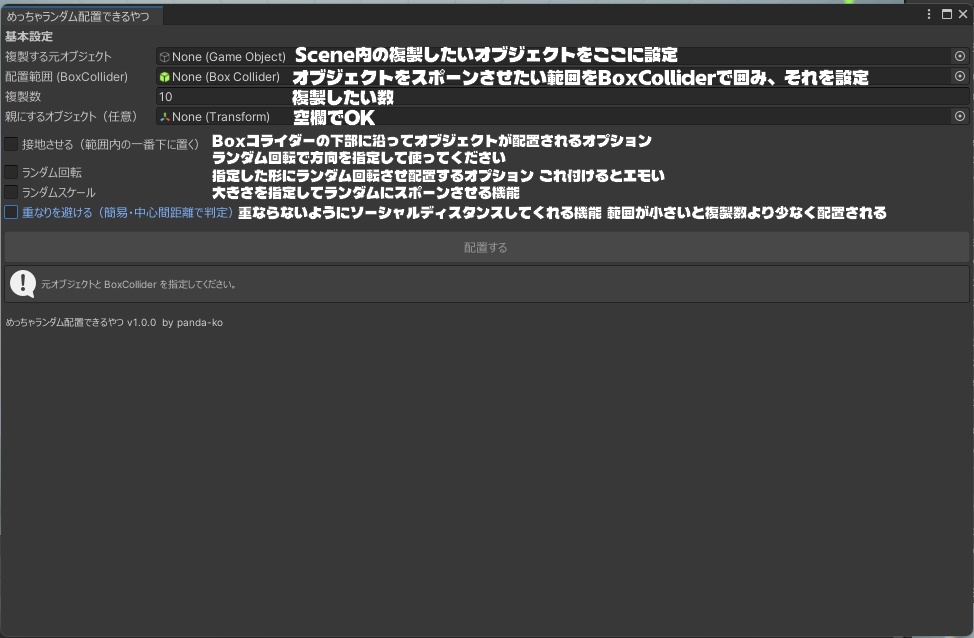The height and width of the screenshot is (638, 974).
Task: Click the None (Box Collider) field
Action: pos(562,76)
